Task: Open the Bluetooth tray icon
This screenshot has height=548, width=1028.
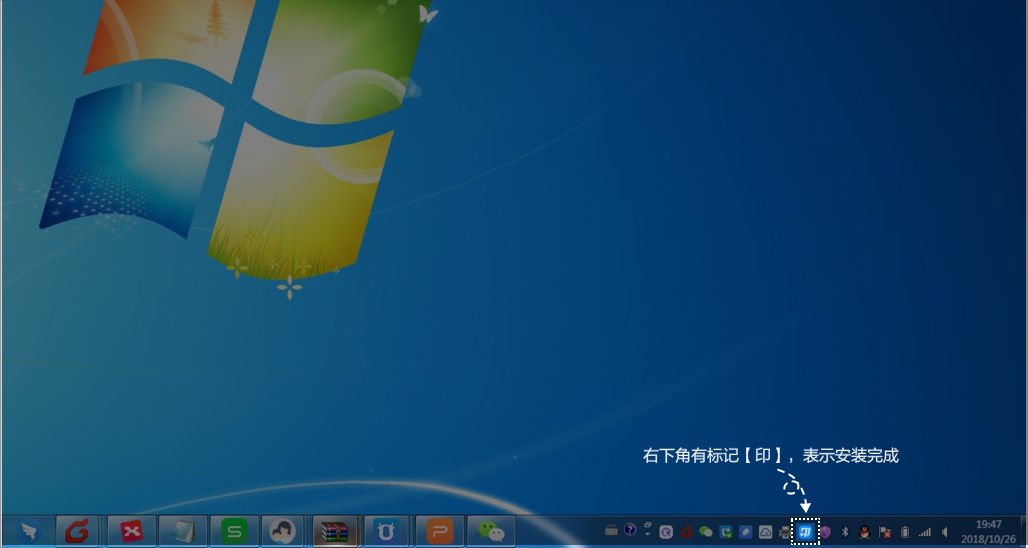Action: (845, 532)
